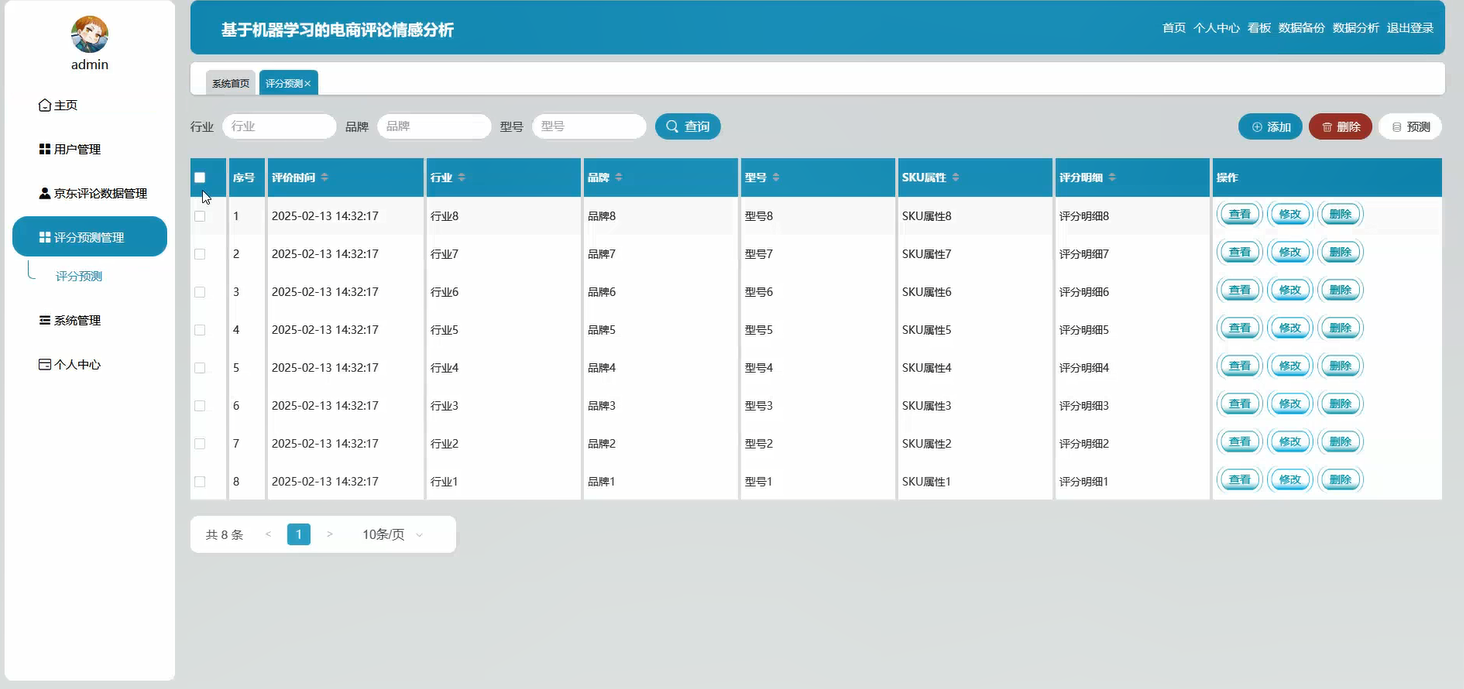Image resolution: width=1464 pixels, height=689 pixels.
Task: Collapse the 评分预测管理 sidebar menu
Action: point(89,237)
